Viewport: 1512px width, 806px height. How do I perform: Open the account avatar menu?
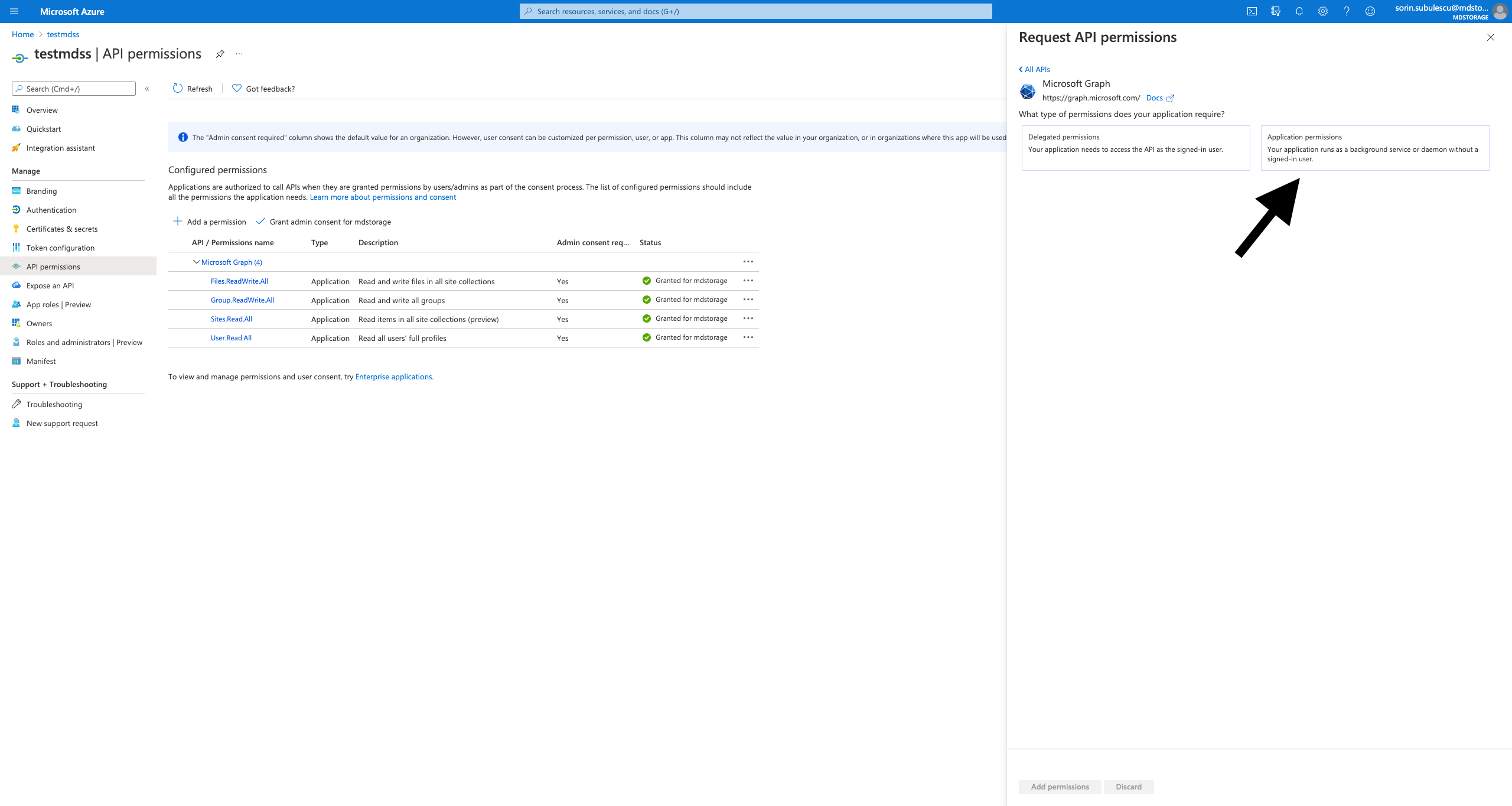click(1500, 11)
